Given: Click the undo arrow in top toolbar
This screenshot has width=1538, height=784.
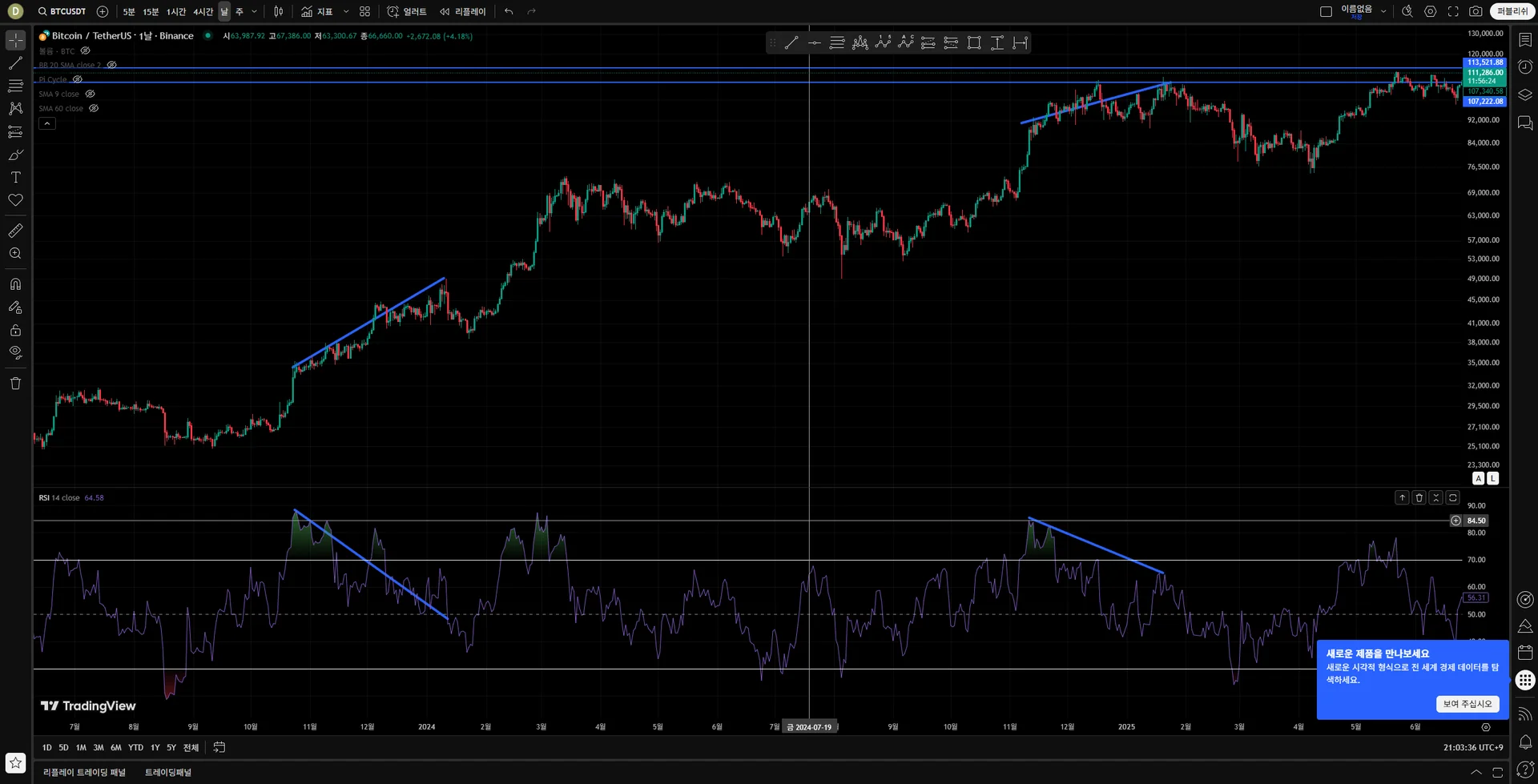Looking at the screenshot, I should click(509, 11).
